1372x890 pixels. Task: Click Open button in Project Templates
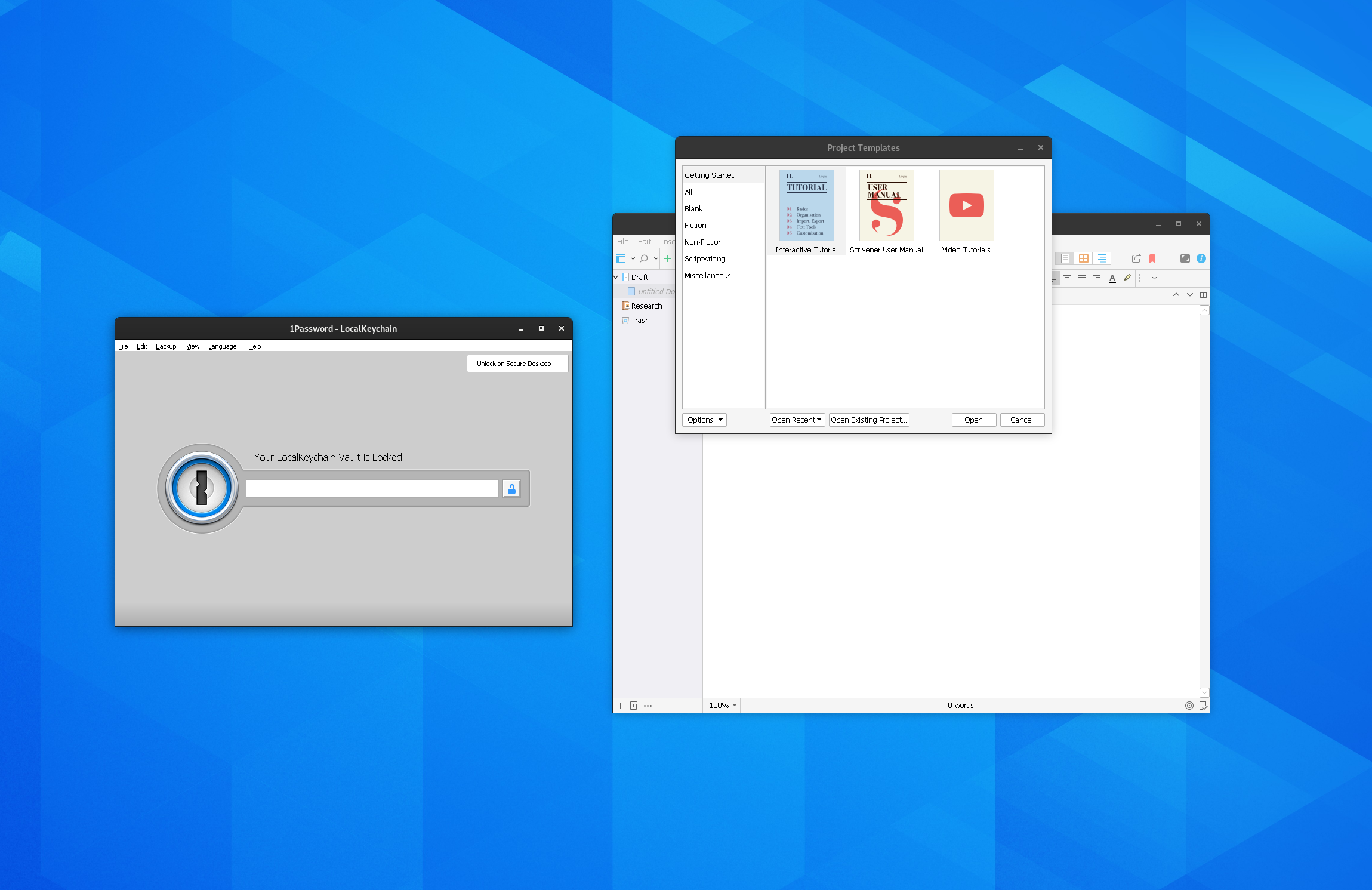pos(972,419)
